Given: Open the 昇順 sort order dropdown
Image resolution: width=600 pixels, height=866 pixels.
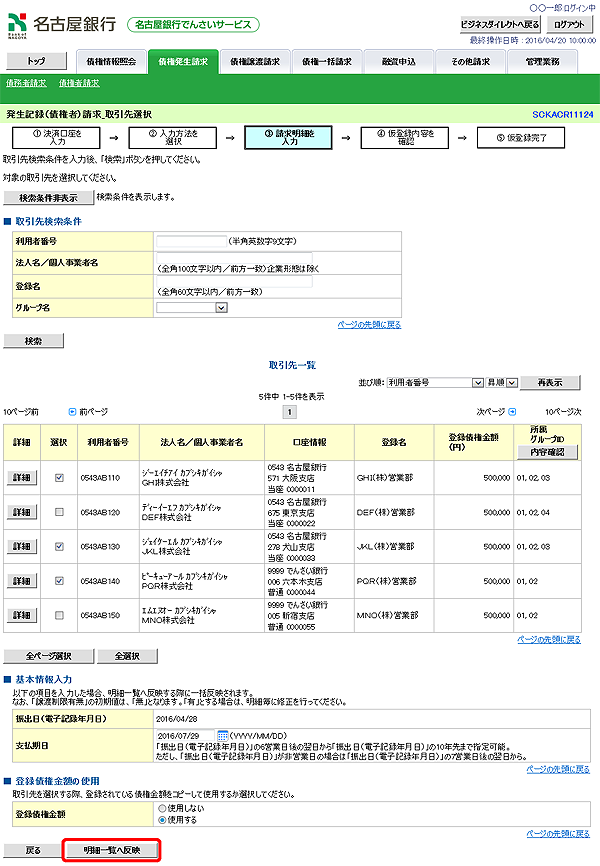Looking at the screenshot, I should (x=502, y=382).
